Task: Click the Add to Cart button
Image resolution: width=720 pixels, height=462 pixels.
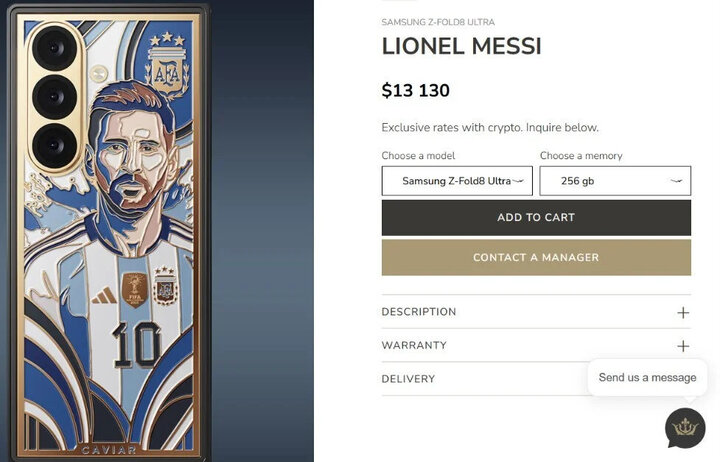Action: tap(536, 218)
